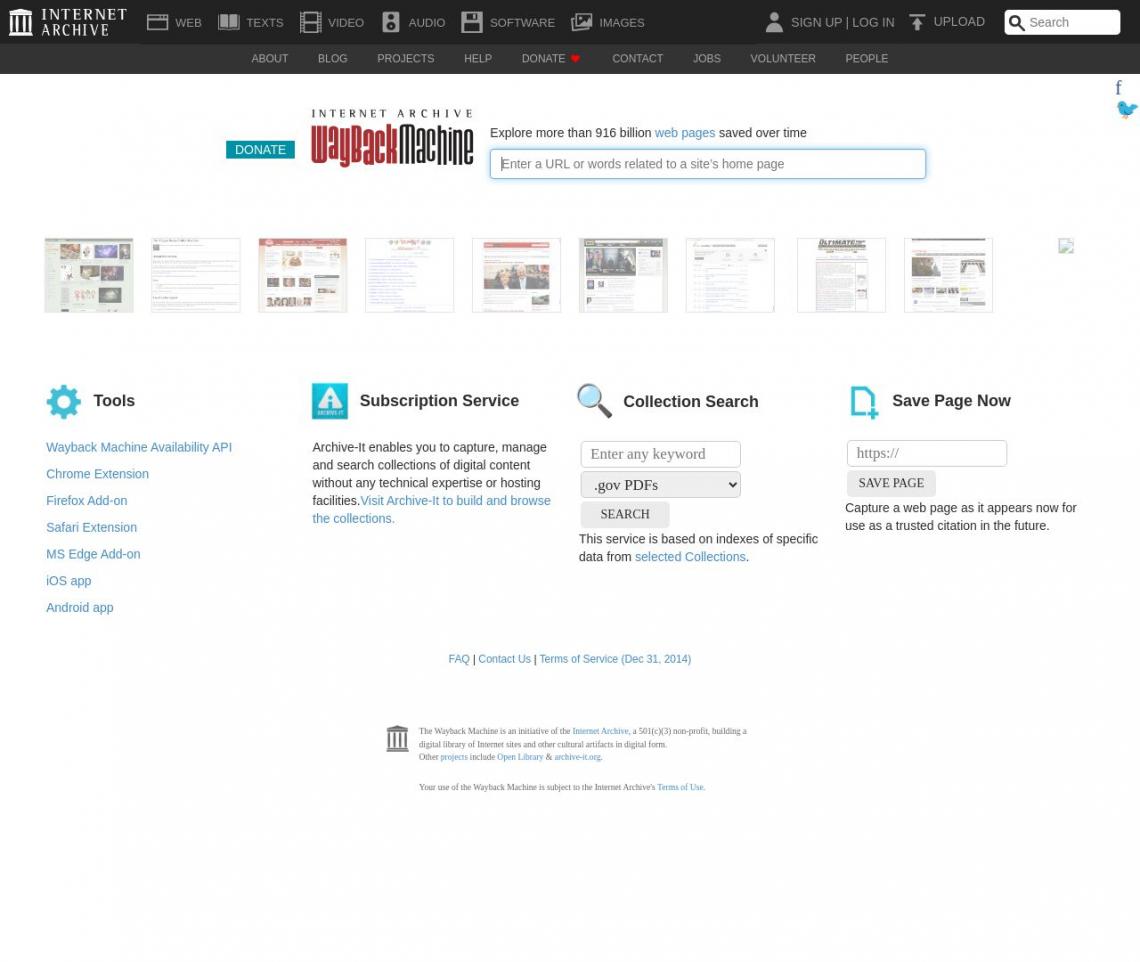The image size is (1140, 962).
Task: Focus the https:// Save Page field
Action: coord(926,454)
